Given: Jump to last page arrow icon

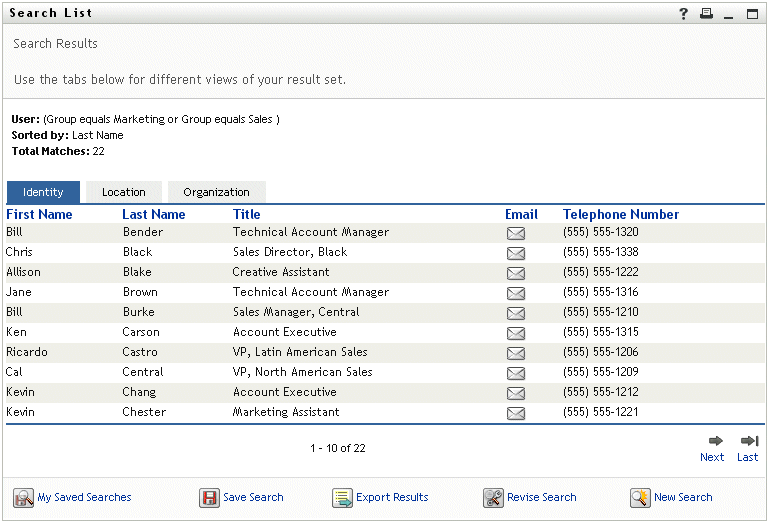Looking at the screenshot, I should 748,441.
